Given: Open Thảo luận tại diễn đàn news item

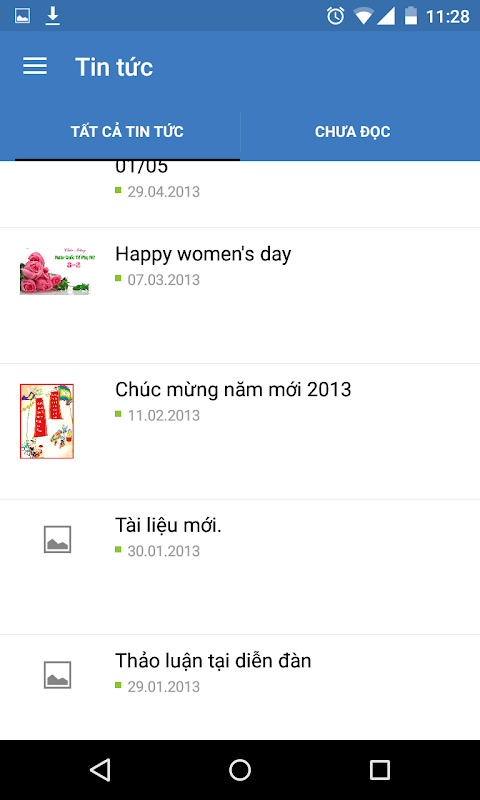Looking at the screenshot, I should (240, 688).
